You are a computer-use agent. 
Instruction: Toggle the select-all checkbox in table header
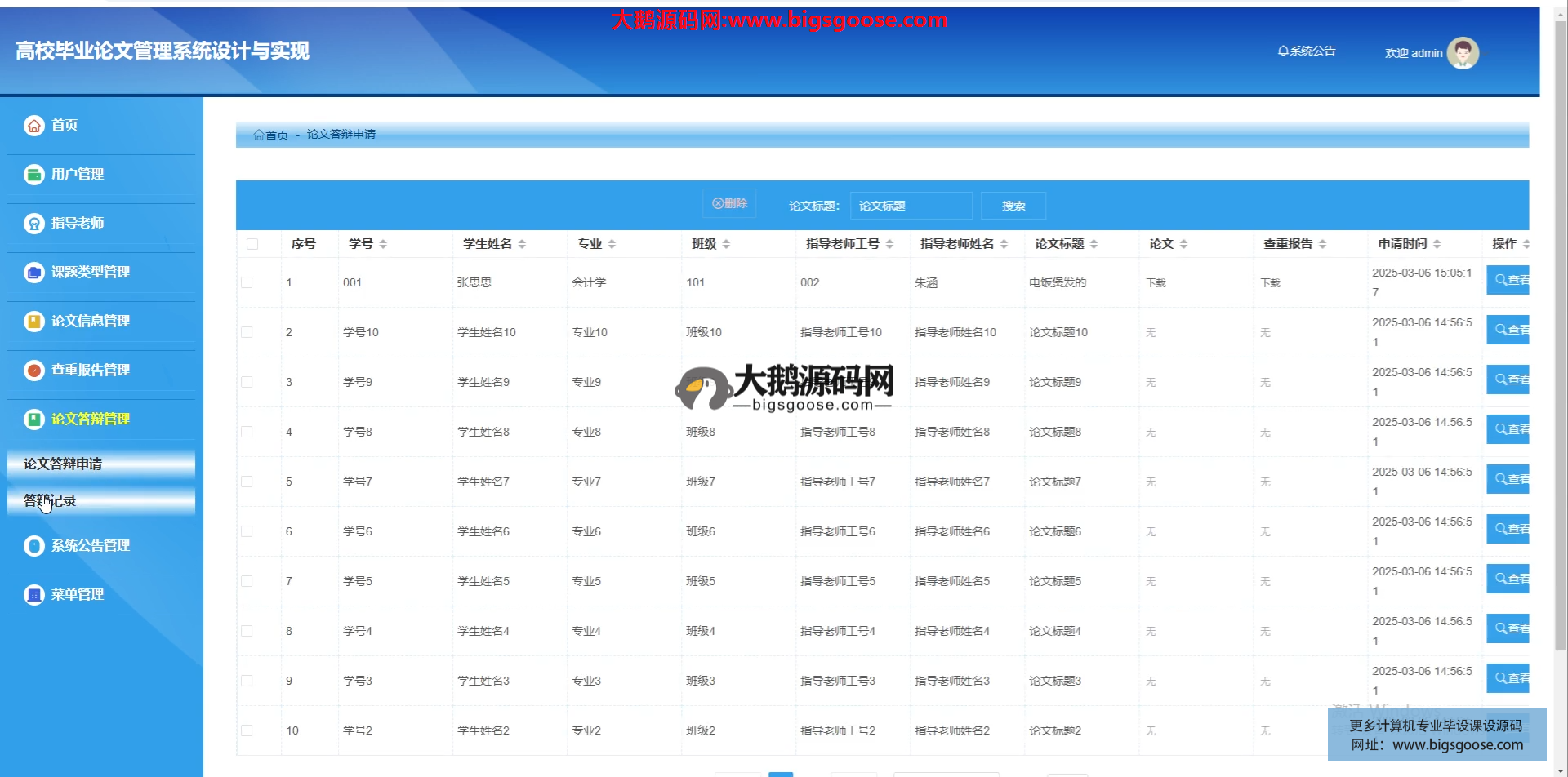pos(252,244)
